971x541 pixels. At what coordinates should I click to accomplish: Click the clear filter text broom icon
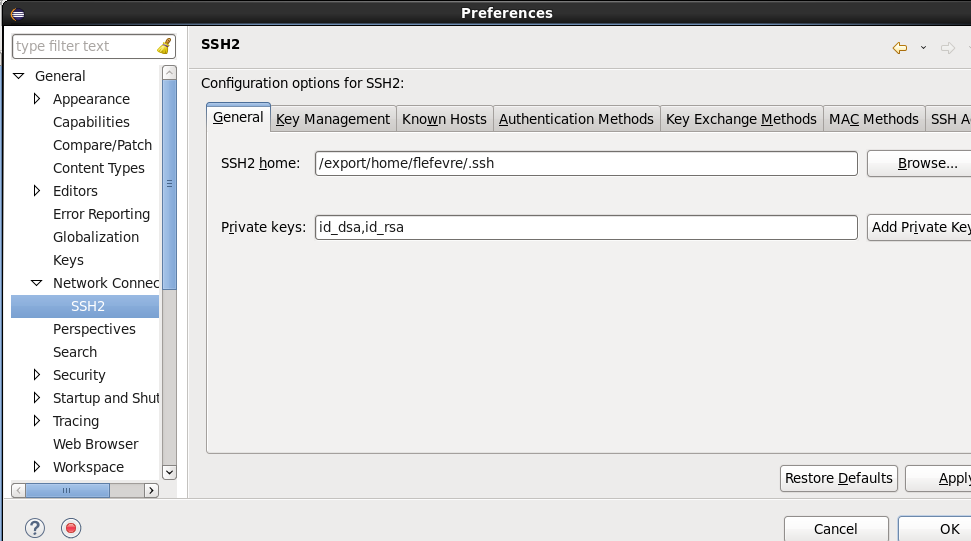164,47
